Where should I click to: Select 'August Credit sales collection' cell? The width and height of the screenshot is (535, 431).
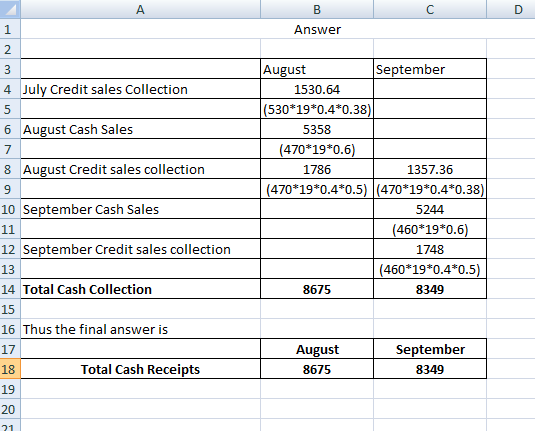(140, 169)
